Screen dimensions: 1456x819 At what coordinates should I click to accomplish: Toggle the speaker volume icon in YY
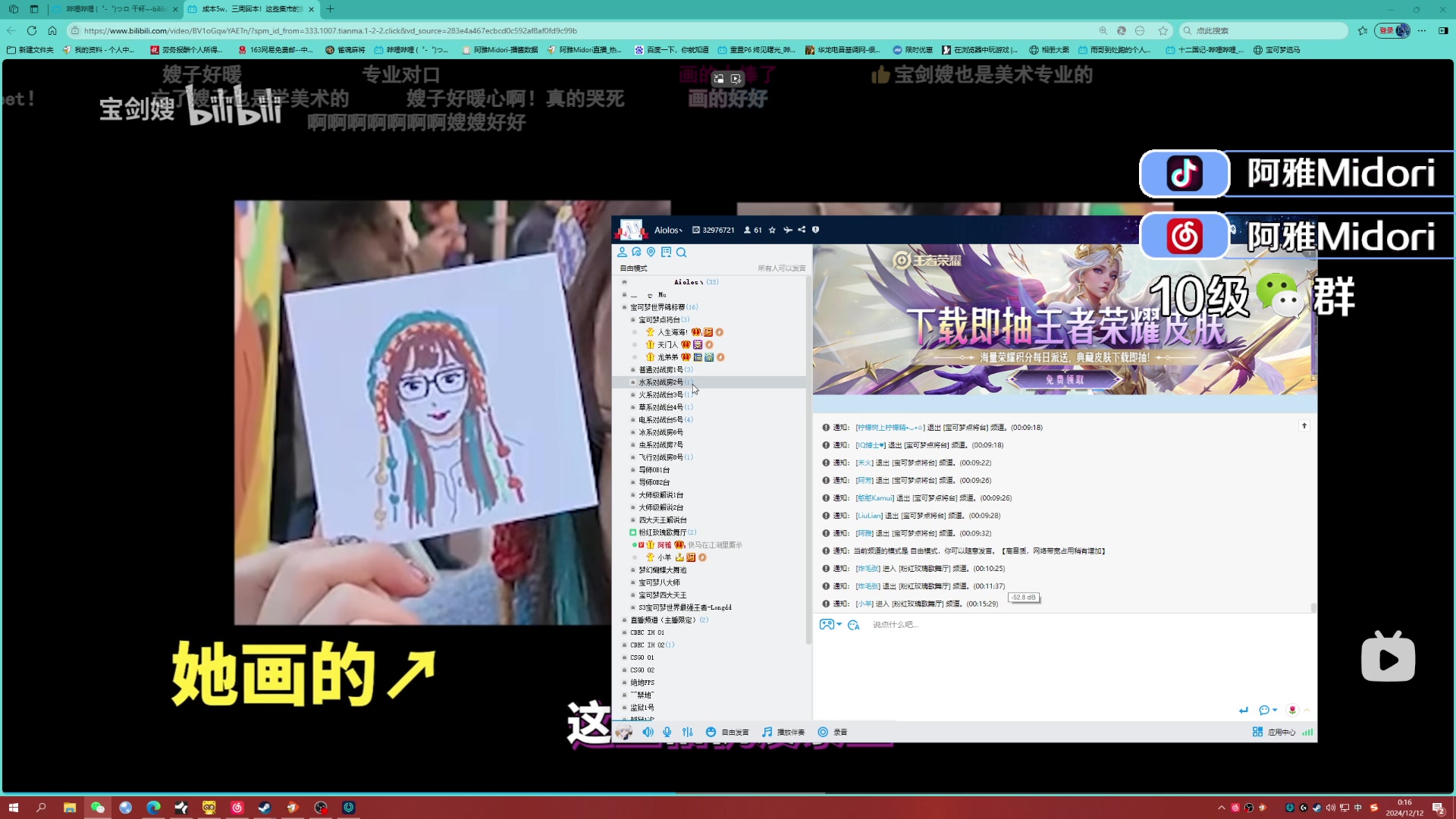point(648,733)
